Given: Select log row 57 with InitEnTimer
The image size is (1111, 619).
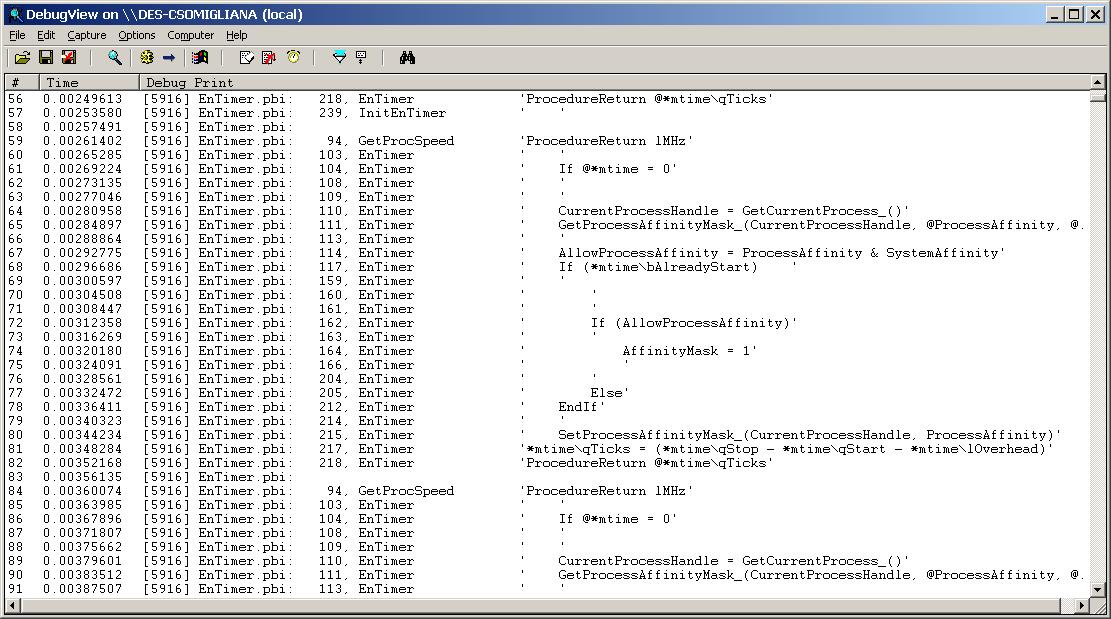Looking at the screenshot, I should click(546, 113).
